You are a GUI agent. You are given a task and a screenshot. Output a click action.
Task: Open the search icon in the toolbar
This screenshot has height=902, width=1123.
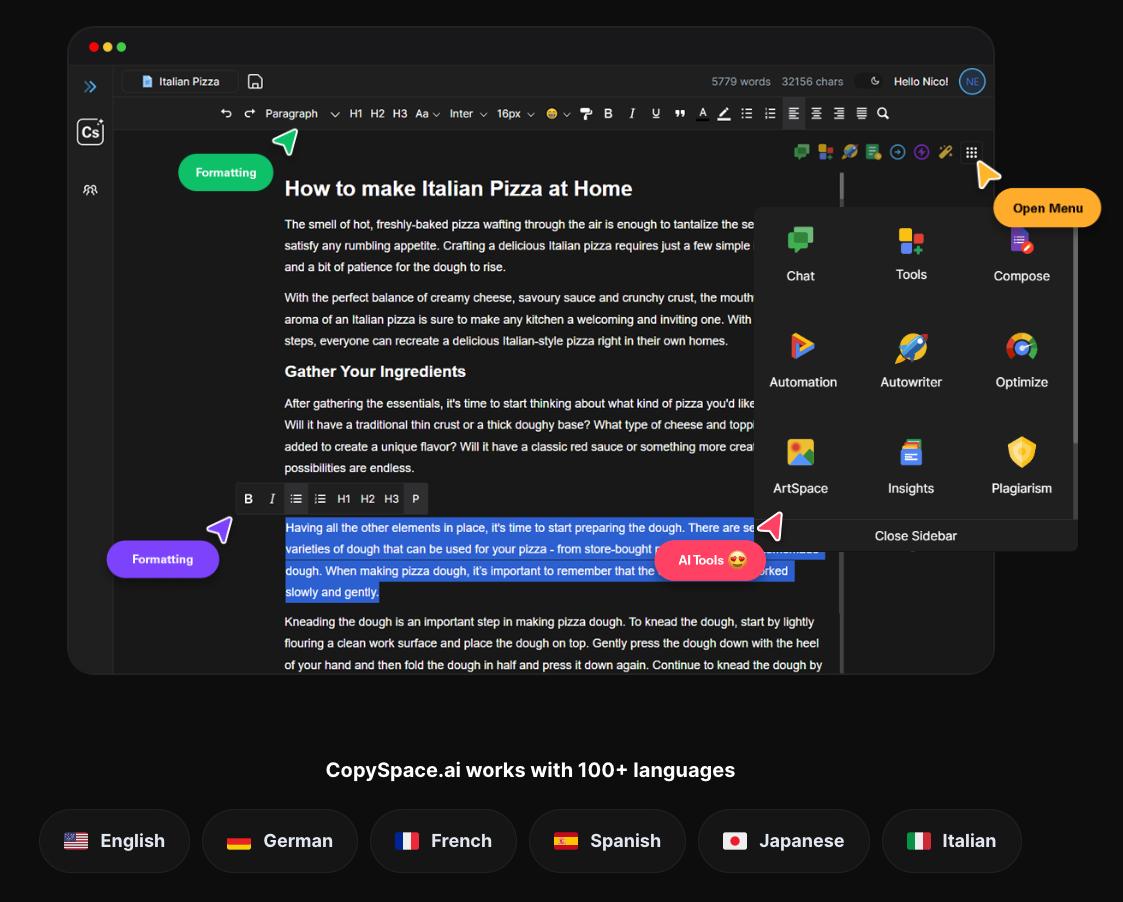[882, 113]
